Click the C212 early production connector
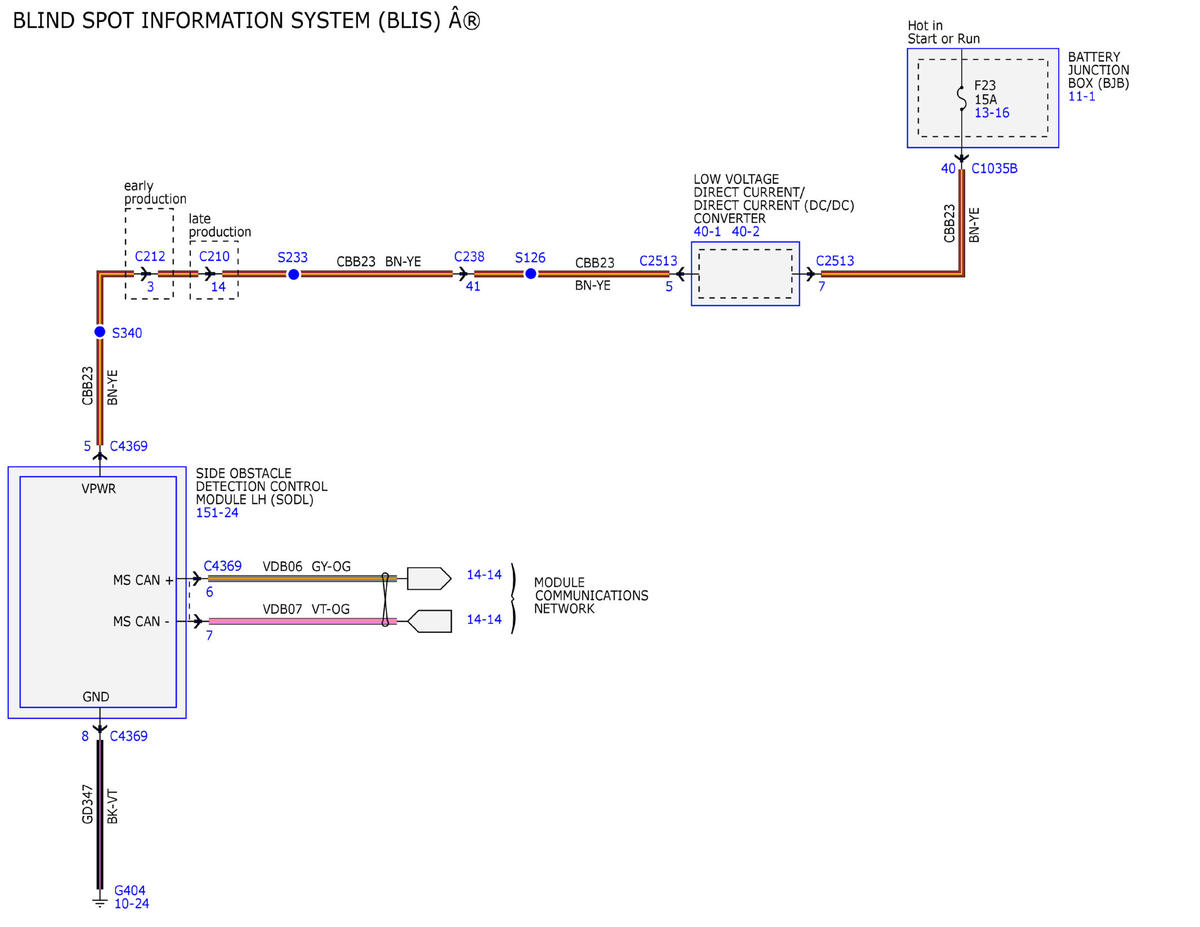The height and width of the screenshot is (927, 1200). point(150,257)
